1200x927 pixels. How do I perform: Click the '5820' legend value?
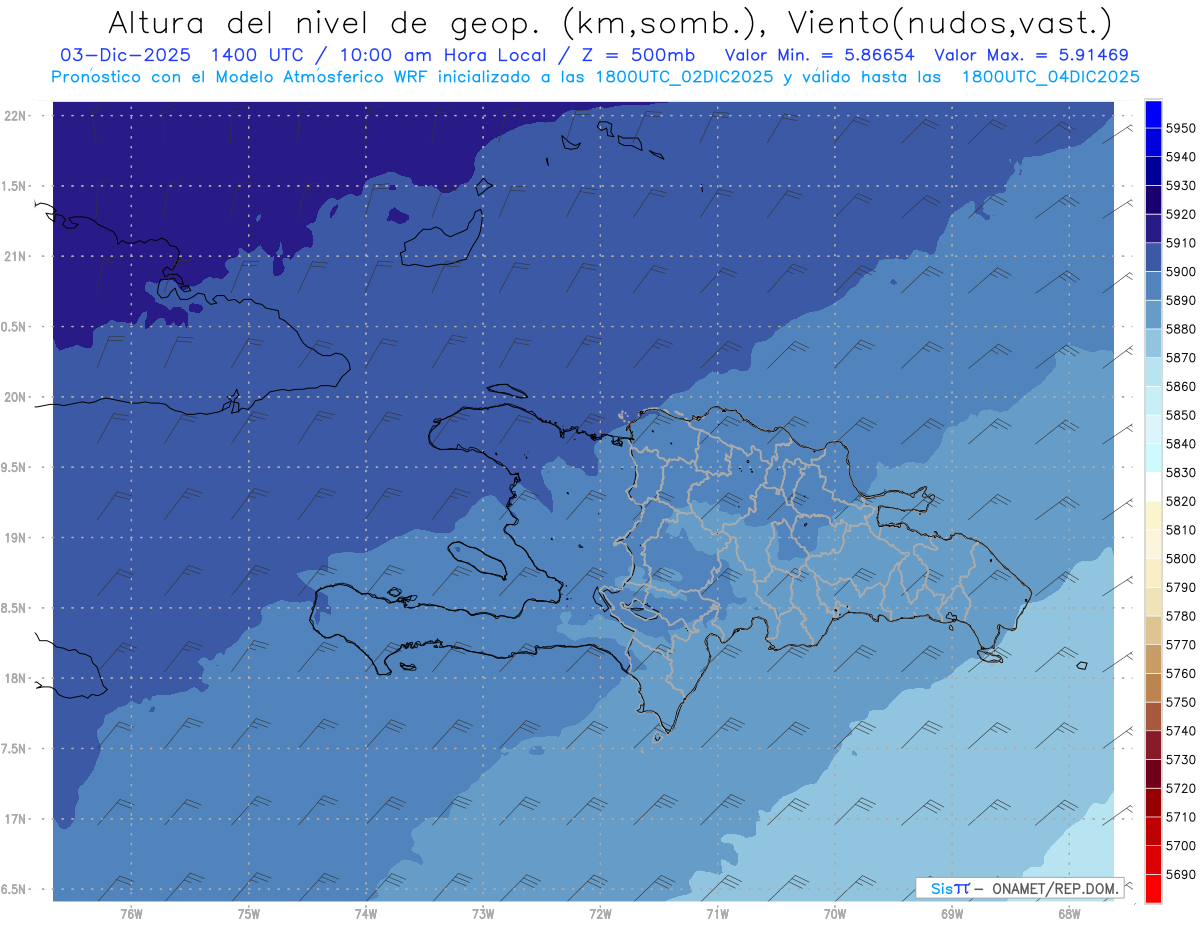tap(1180, 501)
